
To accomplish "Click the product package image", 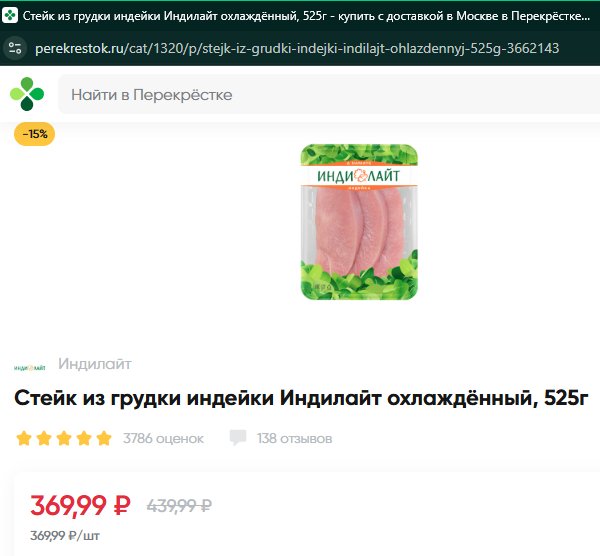I will point(359,222).
